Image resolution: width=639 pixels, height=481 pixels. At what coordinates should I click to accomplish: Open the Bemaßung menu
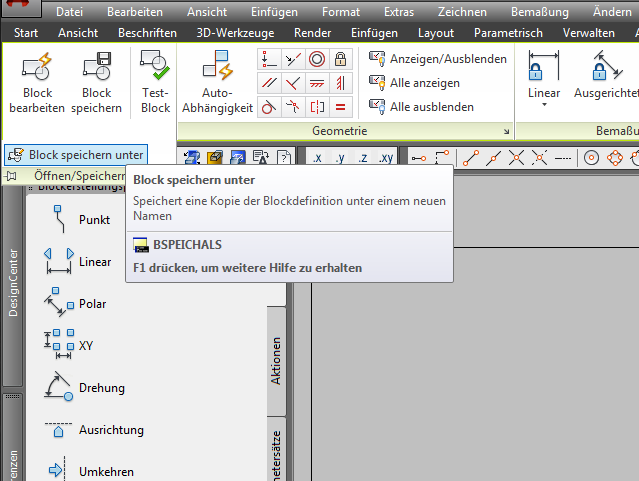tap(540, 12)
